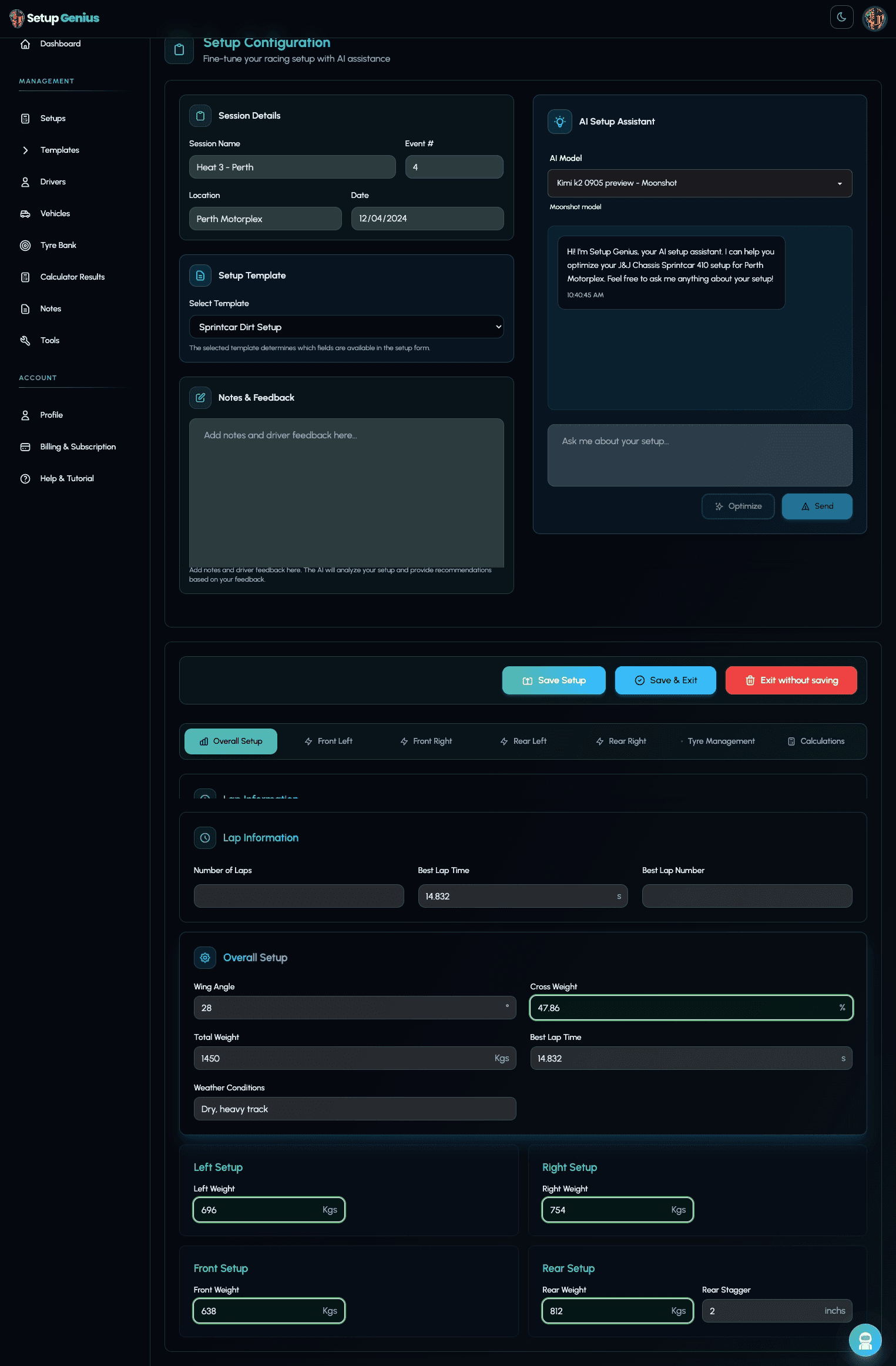
Task: Switch to the Tyre Management tab
Action: [x=717, y=741]
